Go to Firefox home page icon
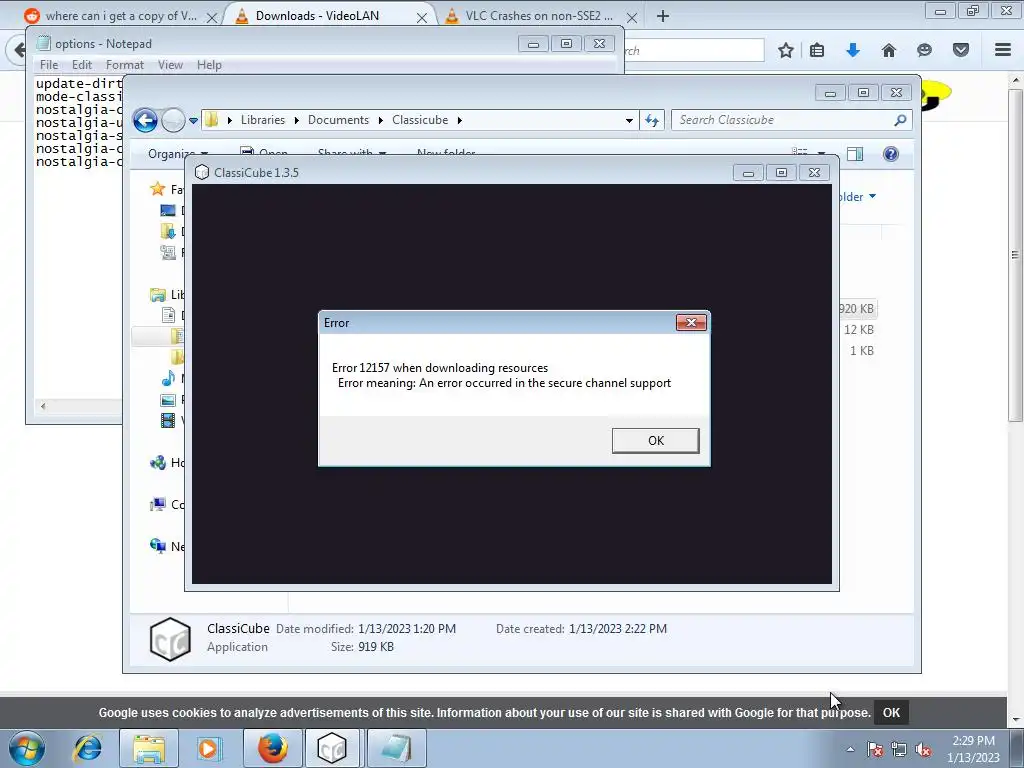 point(888,50)
